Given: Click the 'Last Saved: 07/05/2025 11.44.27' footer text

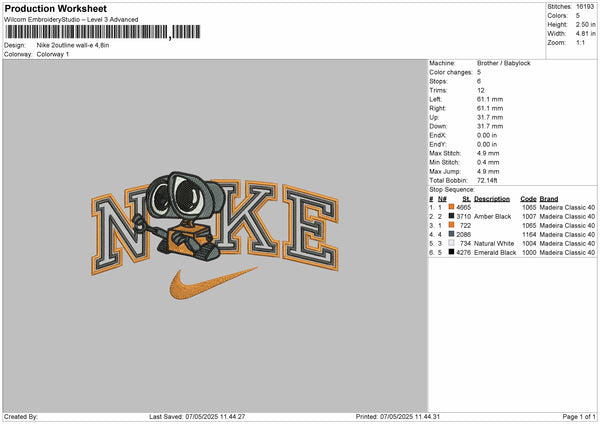Looking at the screenshot, I should click(x=197, y=417).
